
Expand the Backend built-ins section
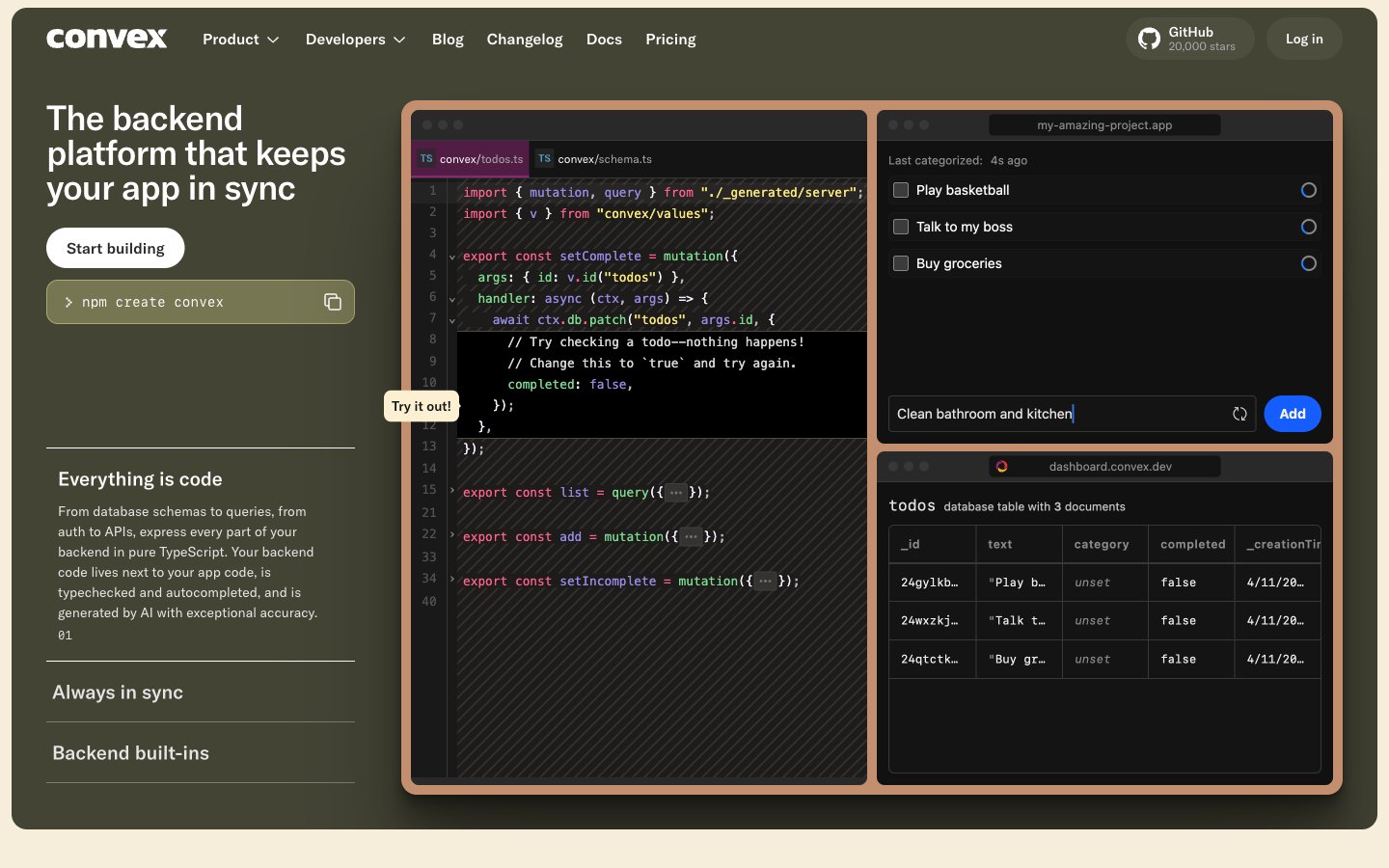(201, 753)
